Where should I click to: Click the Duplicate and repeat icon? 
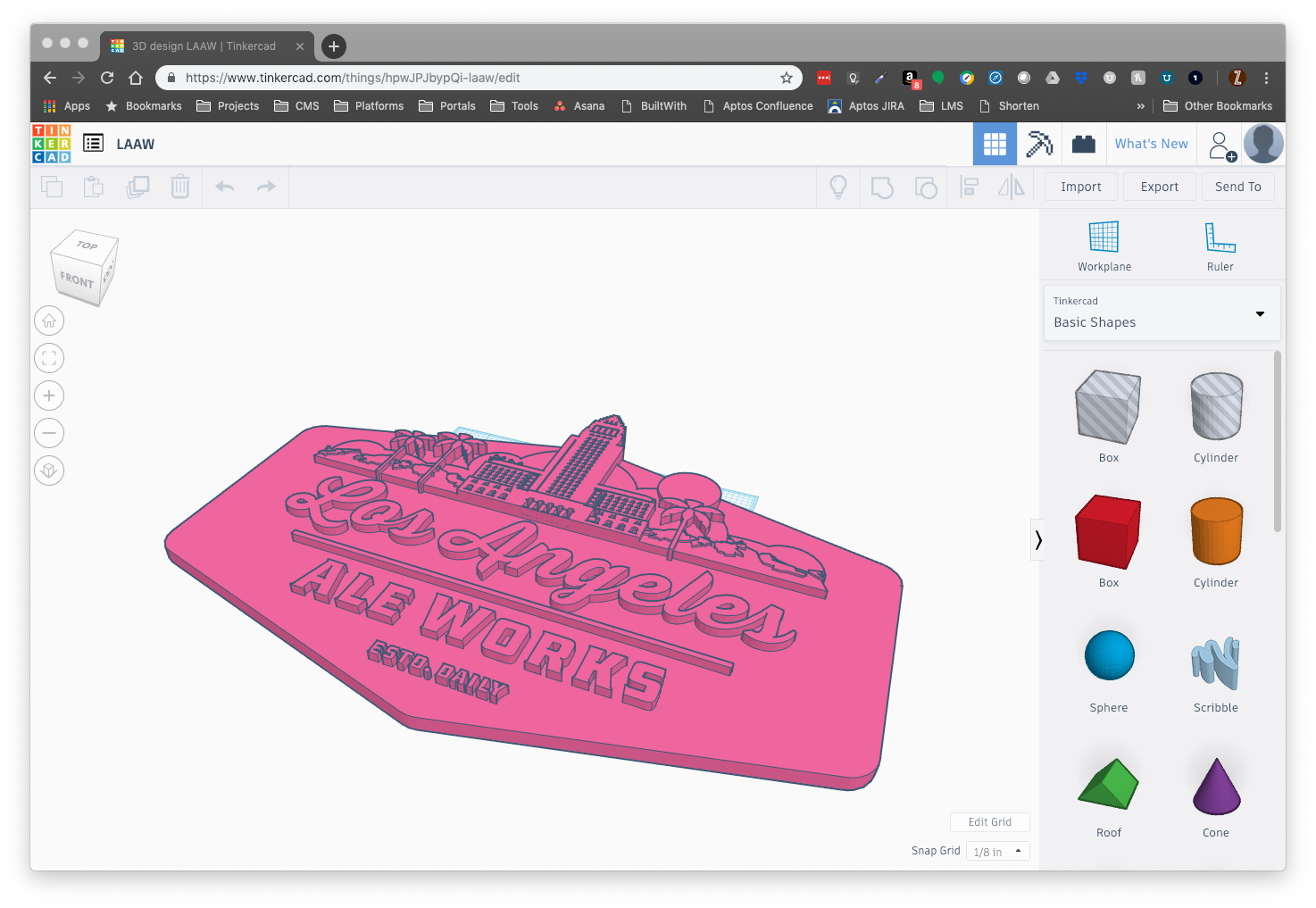(x=137, y=187)
